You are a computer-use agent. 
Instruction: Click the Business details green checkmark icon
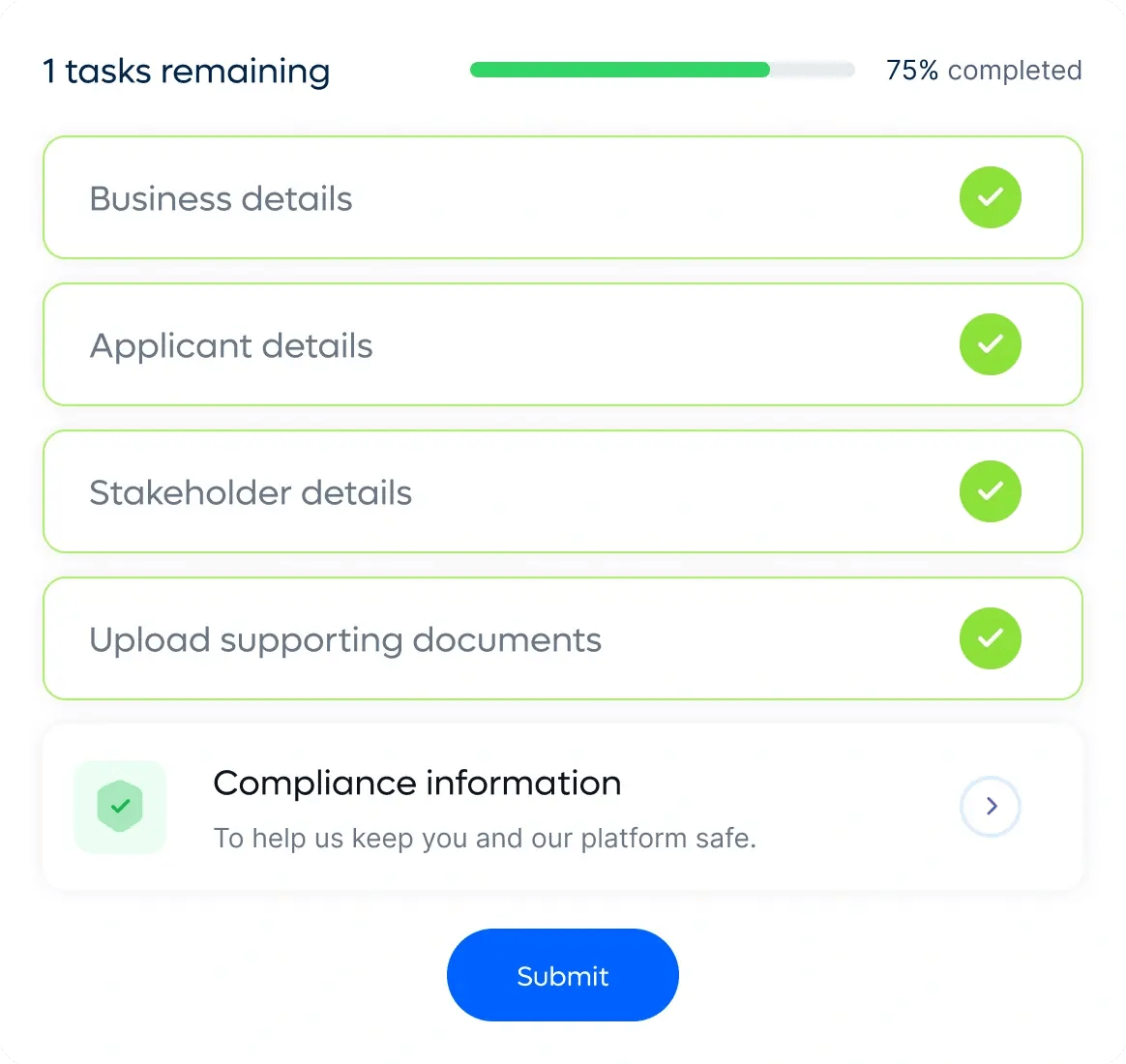(x=990, y=197)
